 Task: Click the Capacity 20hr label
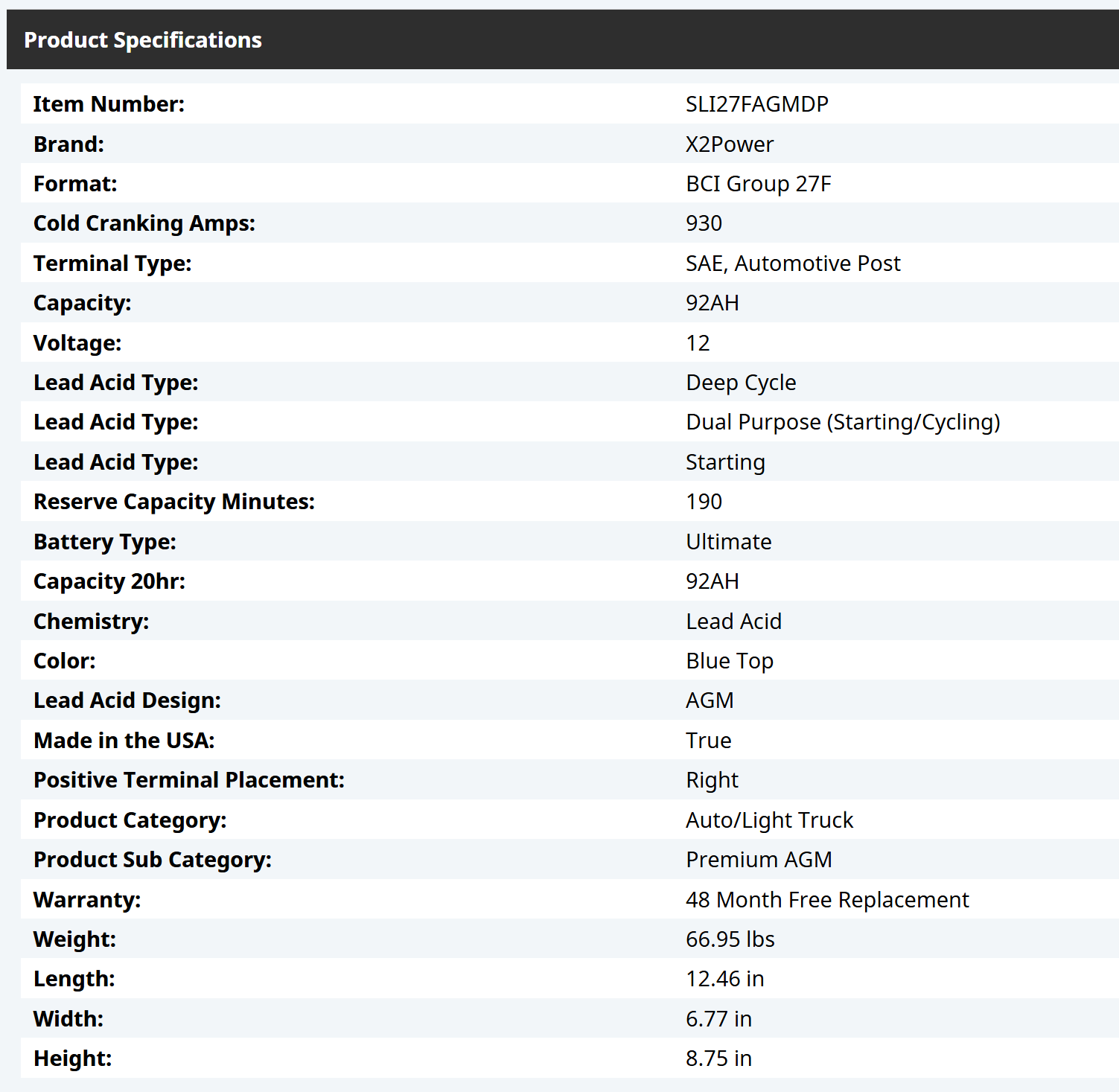click(109, 581)
